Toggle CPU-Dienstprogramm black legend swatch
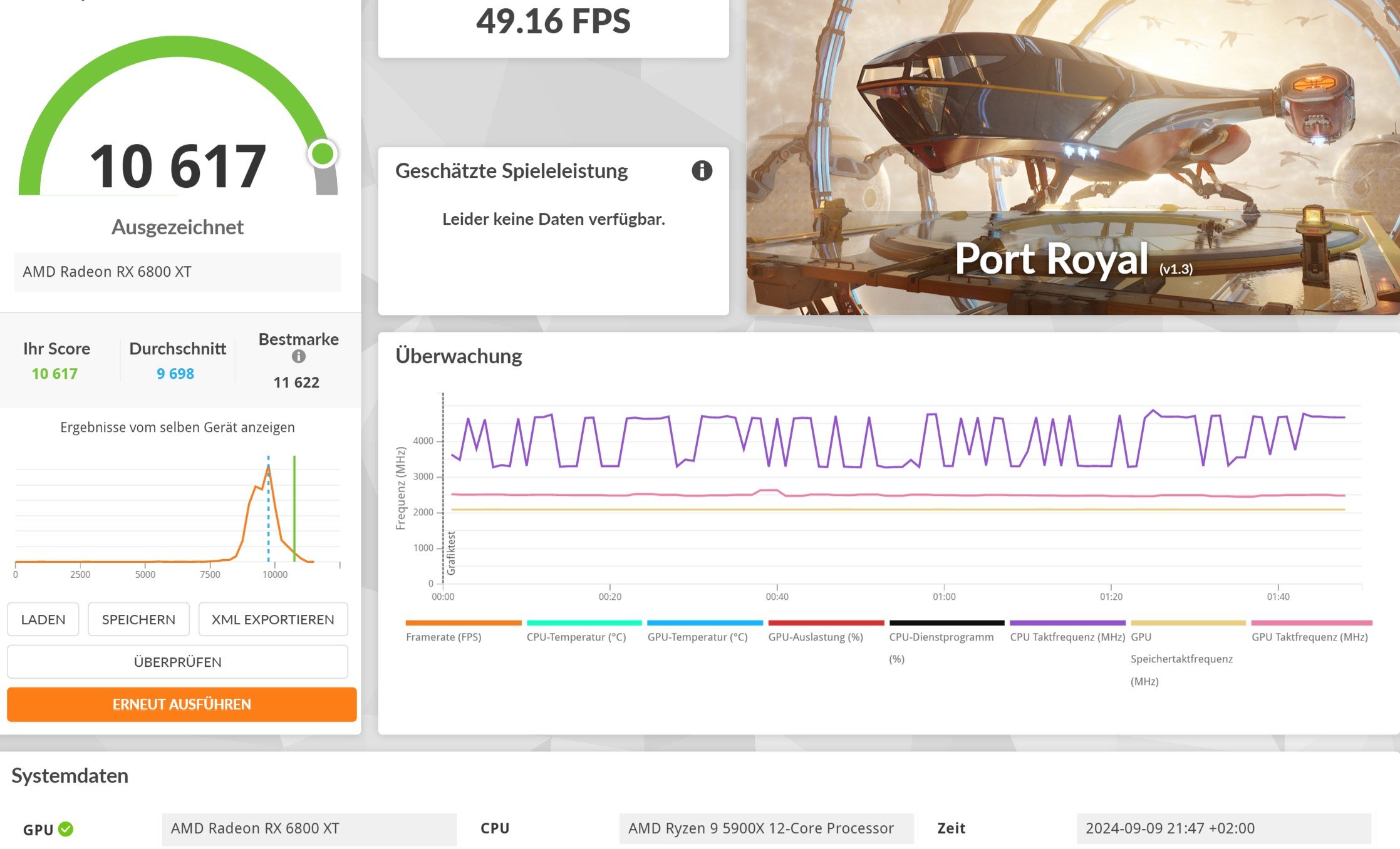 [946, 623]
